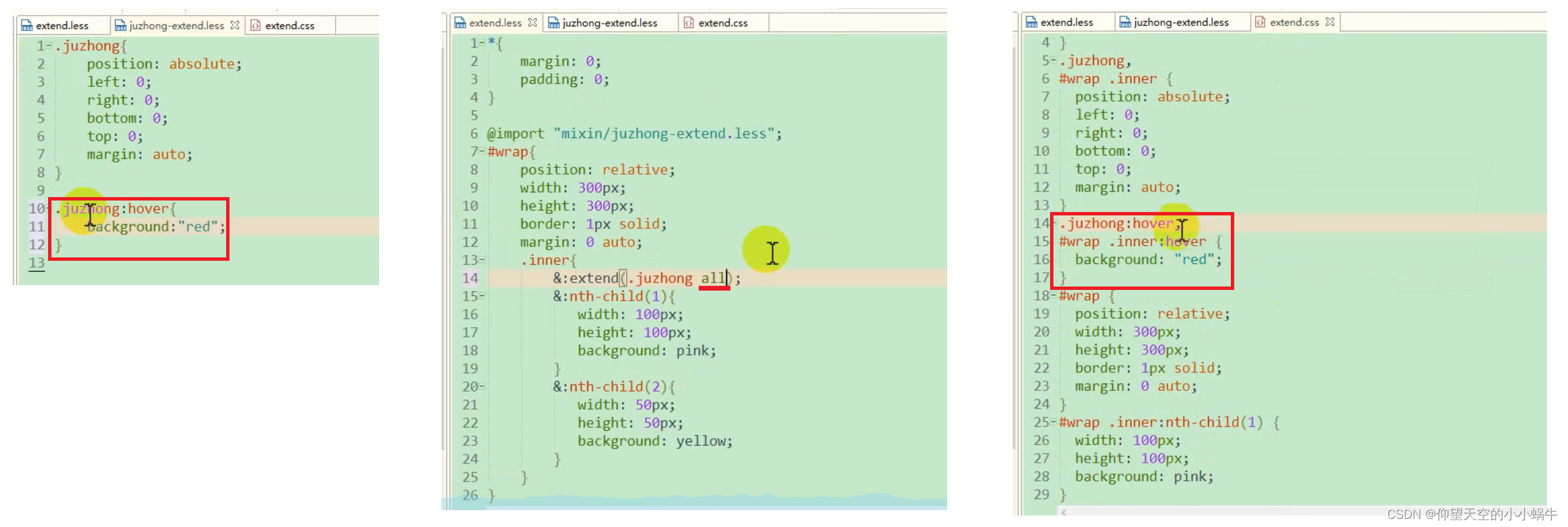Close juzhong-extend.less tab in left editor
Image resolution: width=1568 pixels, height=527 pixels.
[x=234, y=25]
